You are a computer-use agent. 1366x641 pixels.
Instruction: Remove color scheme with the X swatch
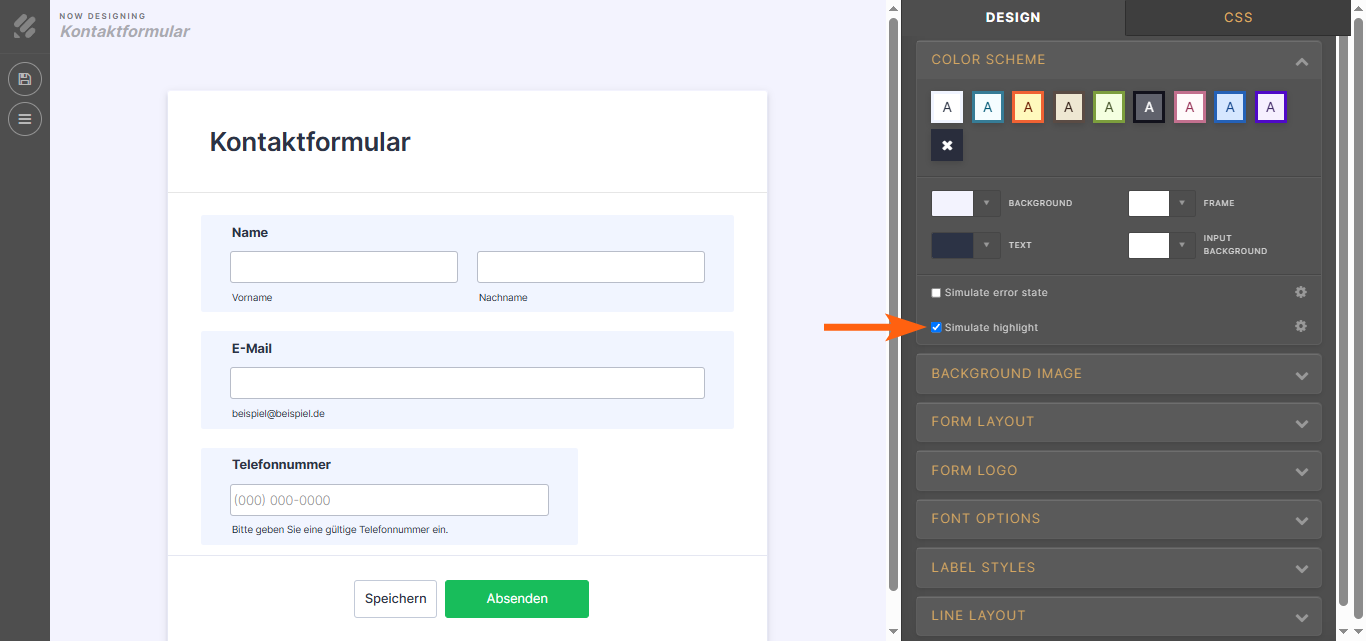pyautogui.click(x=947, y=145)
